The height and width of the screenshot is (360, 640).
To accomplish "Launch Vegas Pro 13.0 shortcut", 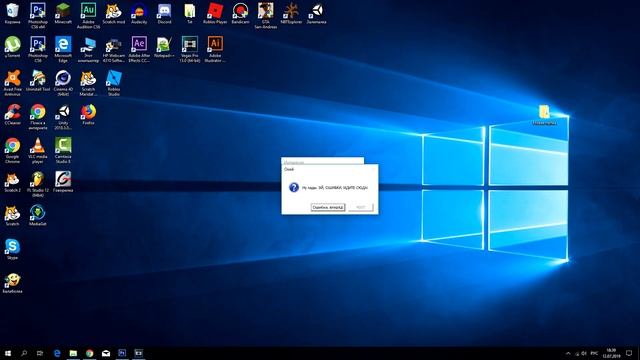I will [x=189, y=49].
